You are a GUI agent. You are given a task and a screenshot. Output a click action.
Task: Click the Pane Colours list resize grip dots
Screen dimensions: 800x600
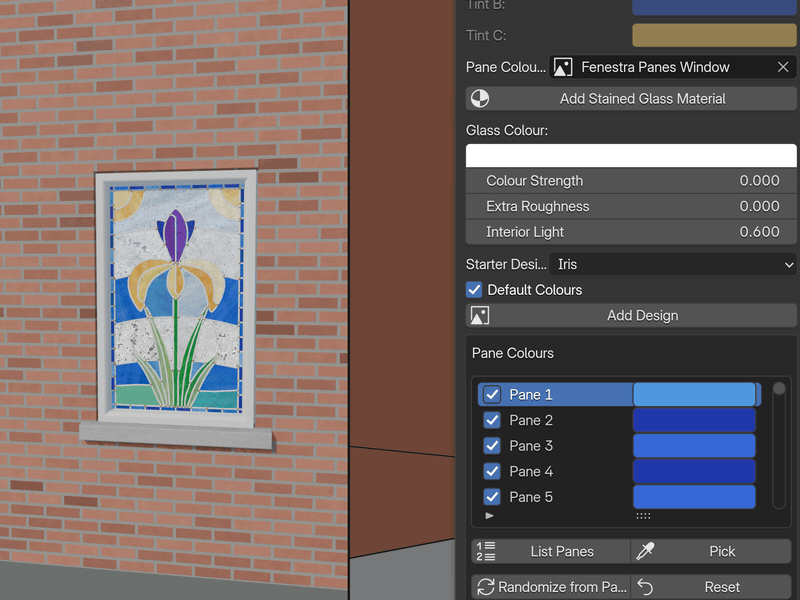(x=643, y=516)
